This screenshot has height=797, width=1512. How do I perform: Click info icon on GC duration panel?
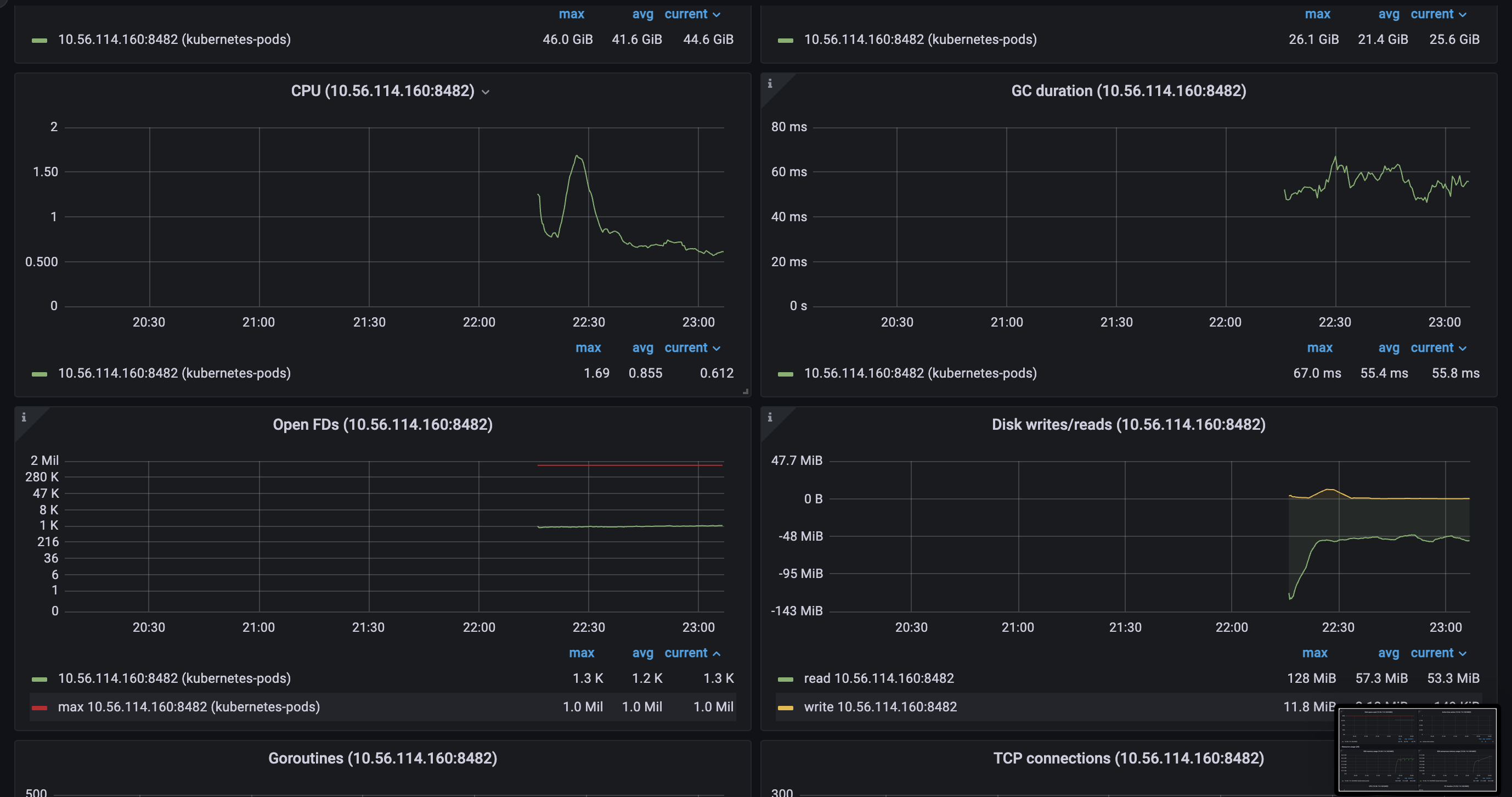770,84
